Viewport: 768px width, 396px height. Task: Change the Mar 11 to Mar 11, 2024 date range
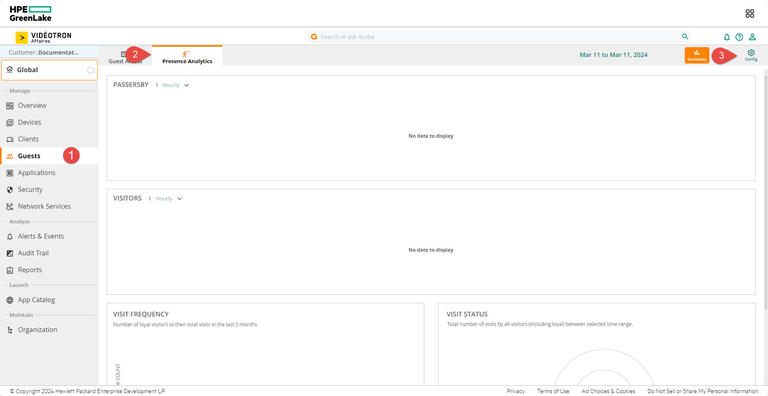coord(613,55)
